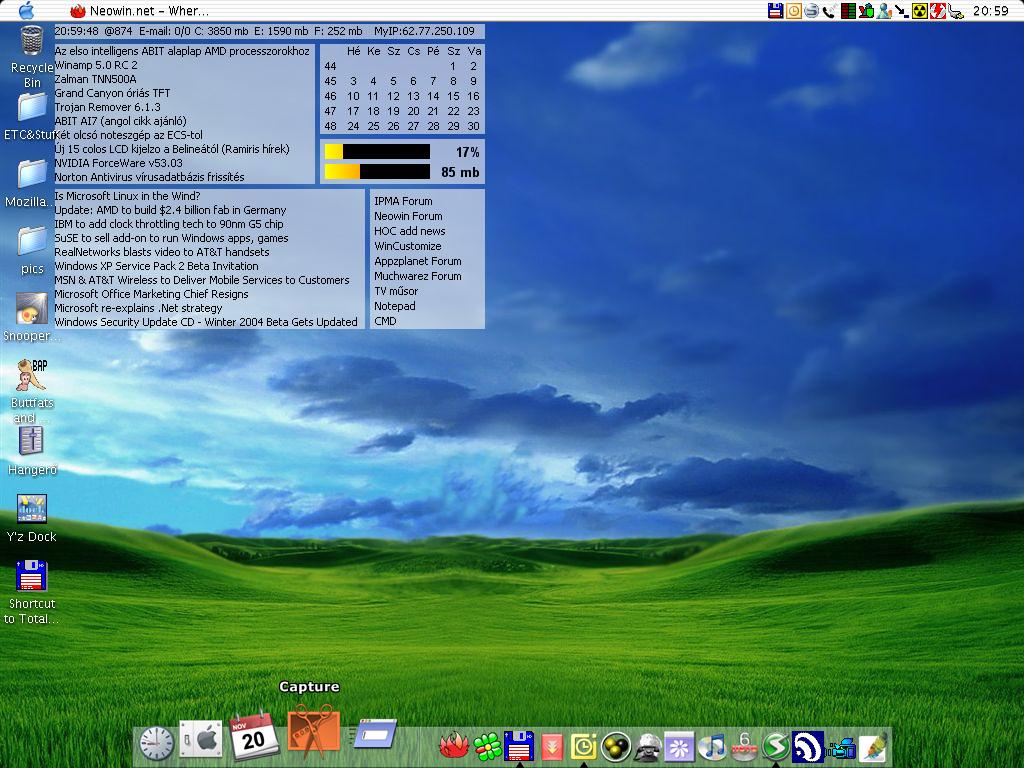Screen dimensions: 1024x768
Task: Open the pics folder on desktop
Action: coord(32,240)
